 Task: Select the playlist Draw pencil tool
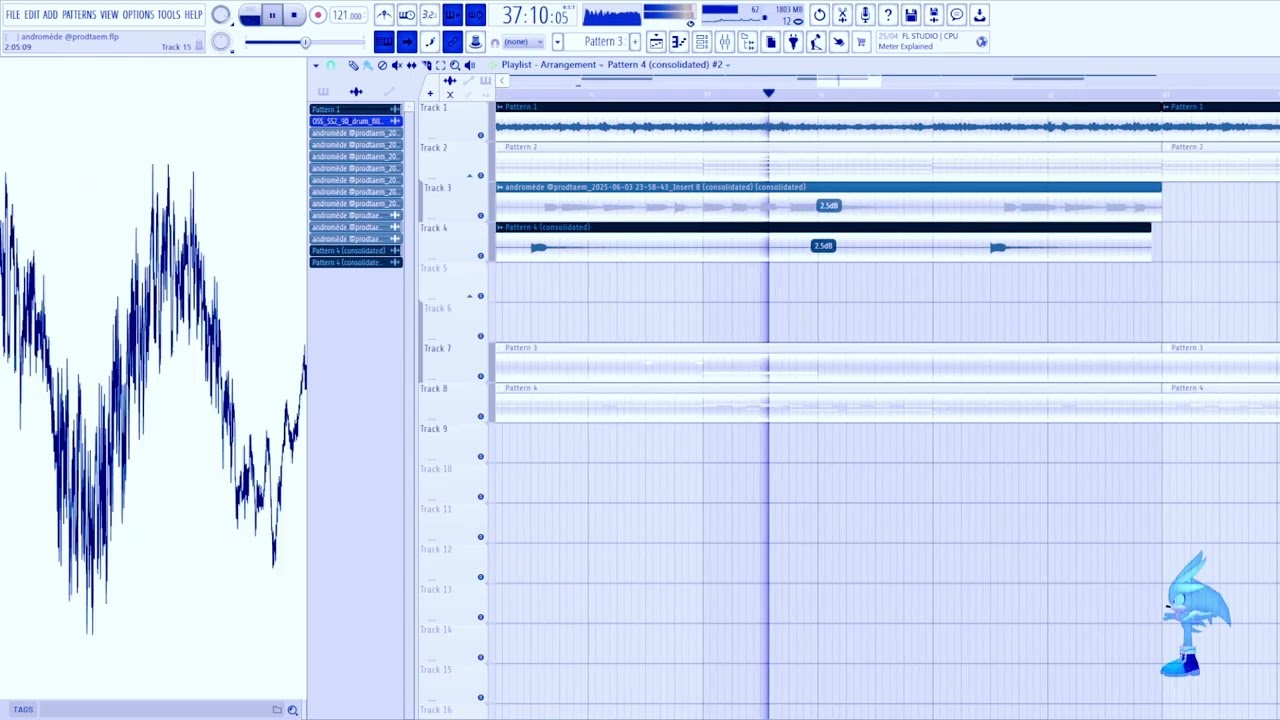point(353,65)
